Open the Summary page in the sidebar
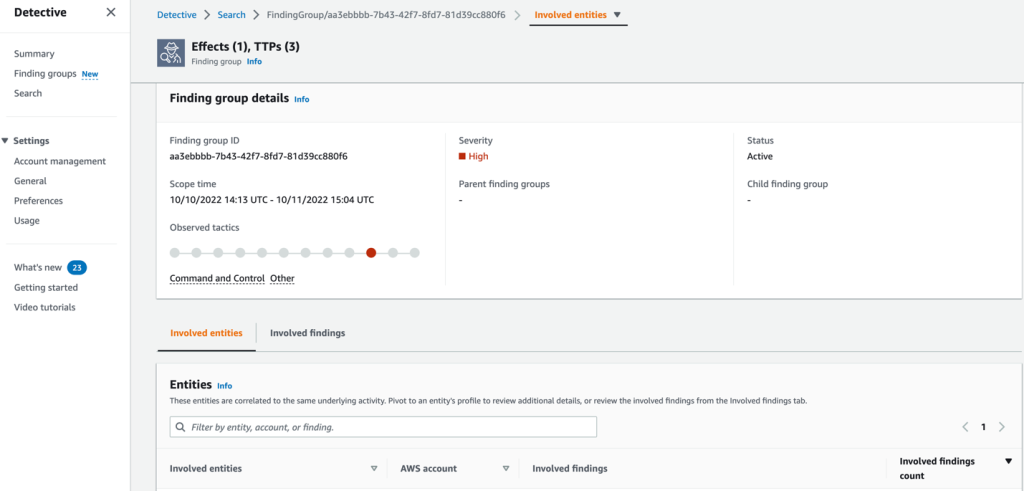1024x491 pixels. pyautogui.click(x=34, y=54)
